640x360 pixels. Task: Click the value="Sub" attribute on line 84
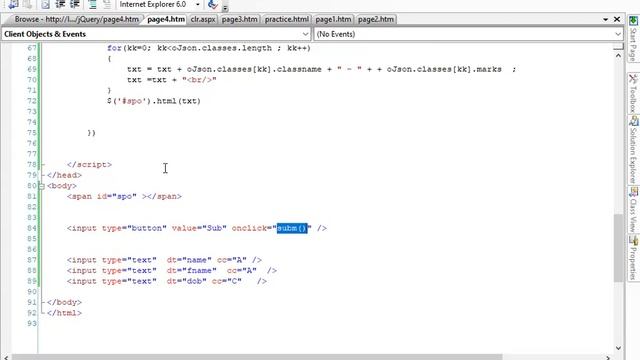click(x=199, y=228)
